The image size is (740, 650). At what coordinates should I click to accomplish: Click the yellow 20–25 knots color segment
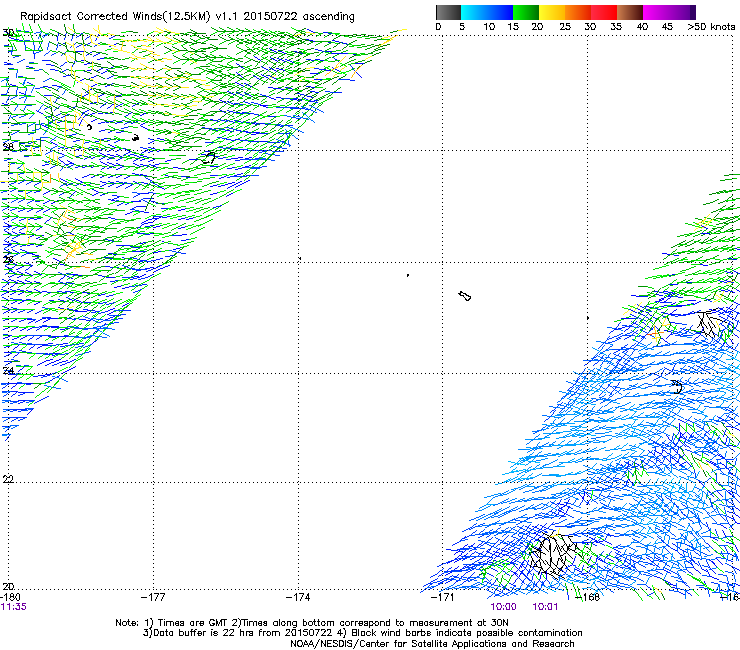coord(552,12)
